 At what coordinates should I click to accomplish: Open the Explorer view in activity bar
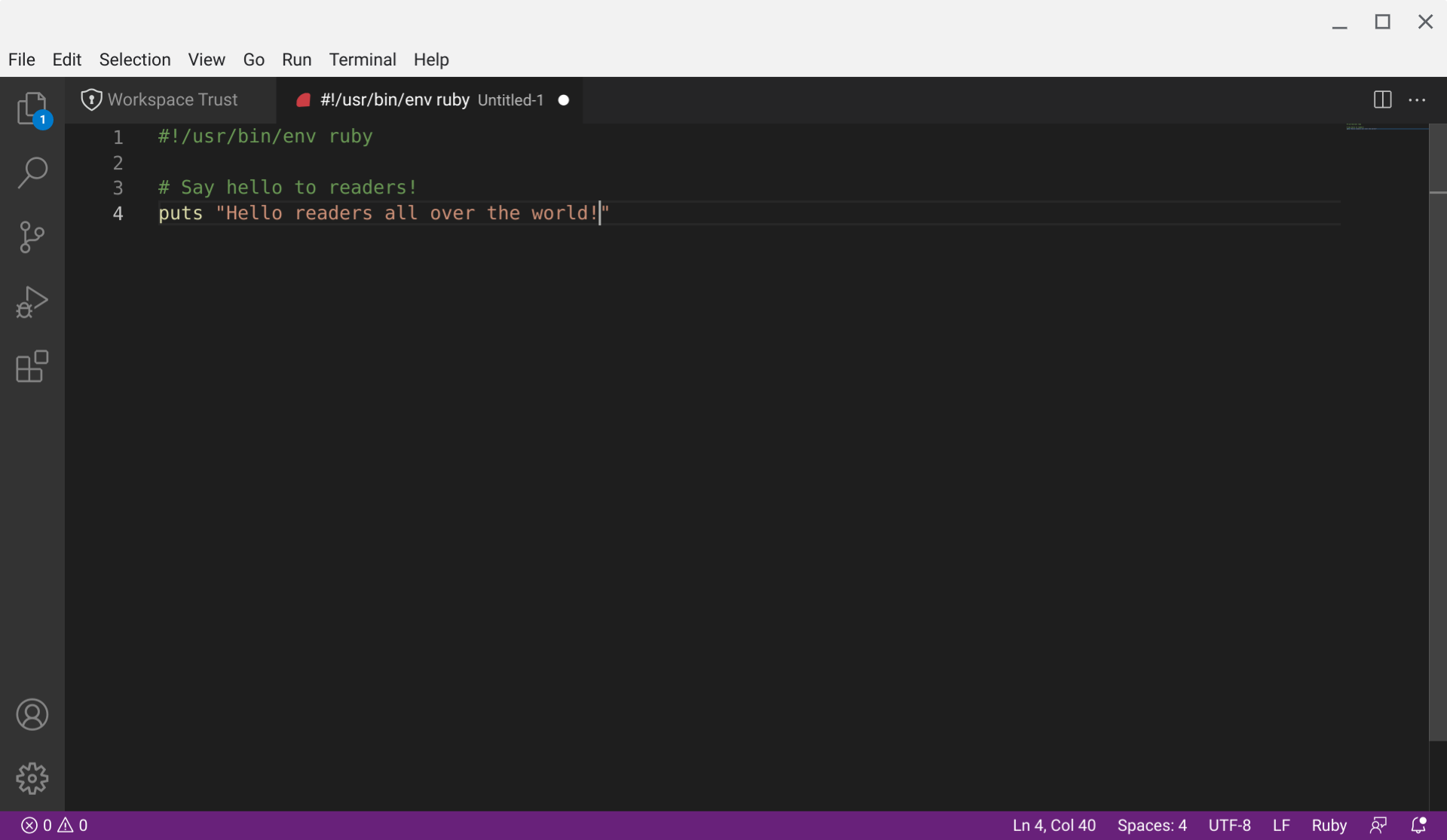point(32,108)
